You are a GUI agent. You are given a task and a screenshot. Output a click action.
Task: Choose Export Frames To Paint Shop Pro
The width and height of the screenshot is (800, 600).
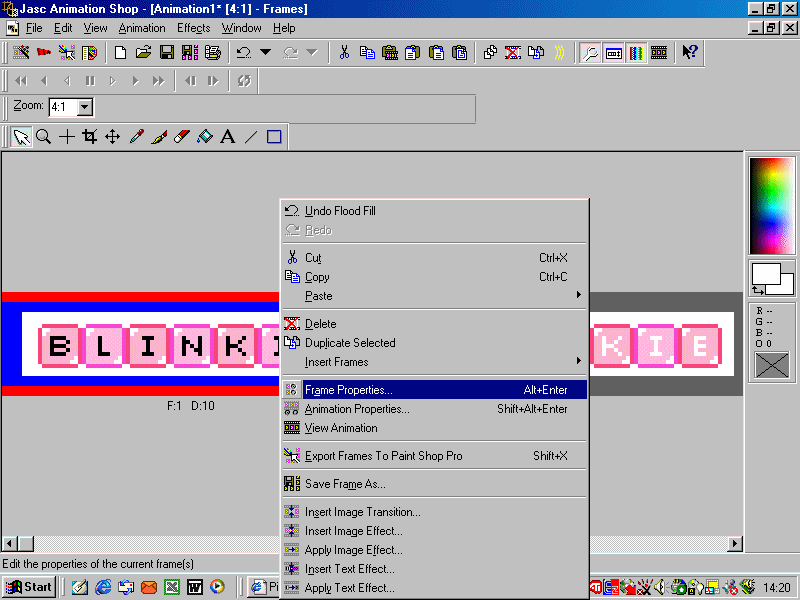pyautogui.click(x=435, y=456)
